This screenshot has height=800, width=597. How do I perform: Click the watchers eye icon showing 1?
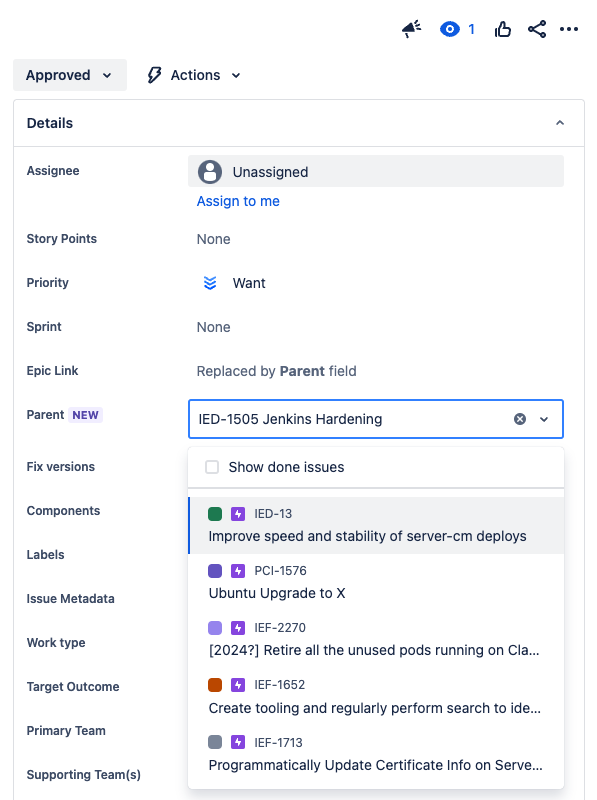pyautogui.click(x=450, y=29)
